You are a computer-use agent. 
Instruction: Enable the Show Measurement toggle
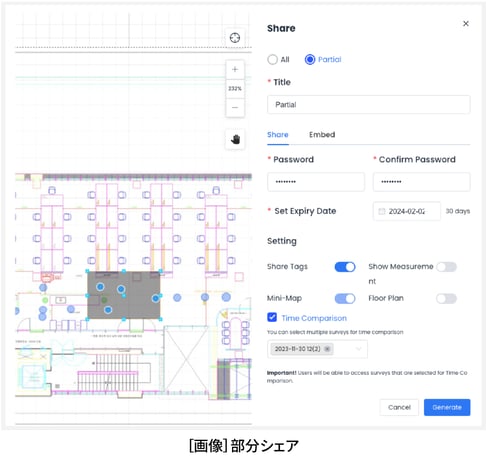[446, 267]
